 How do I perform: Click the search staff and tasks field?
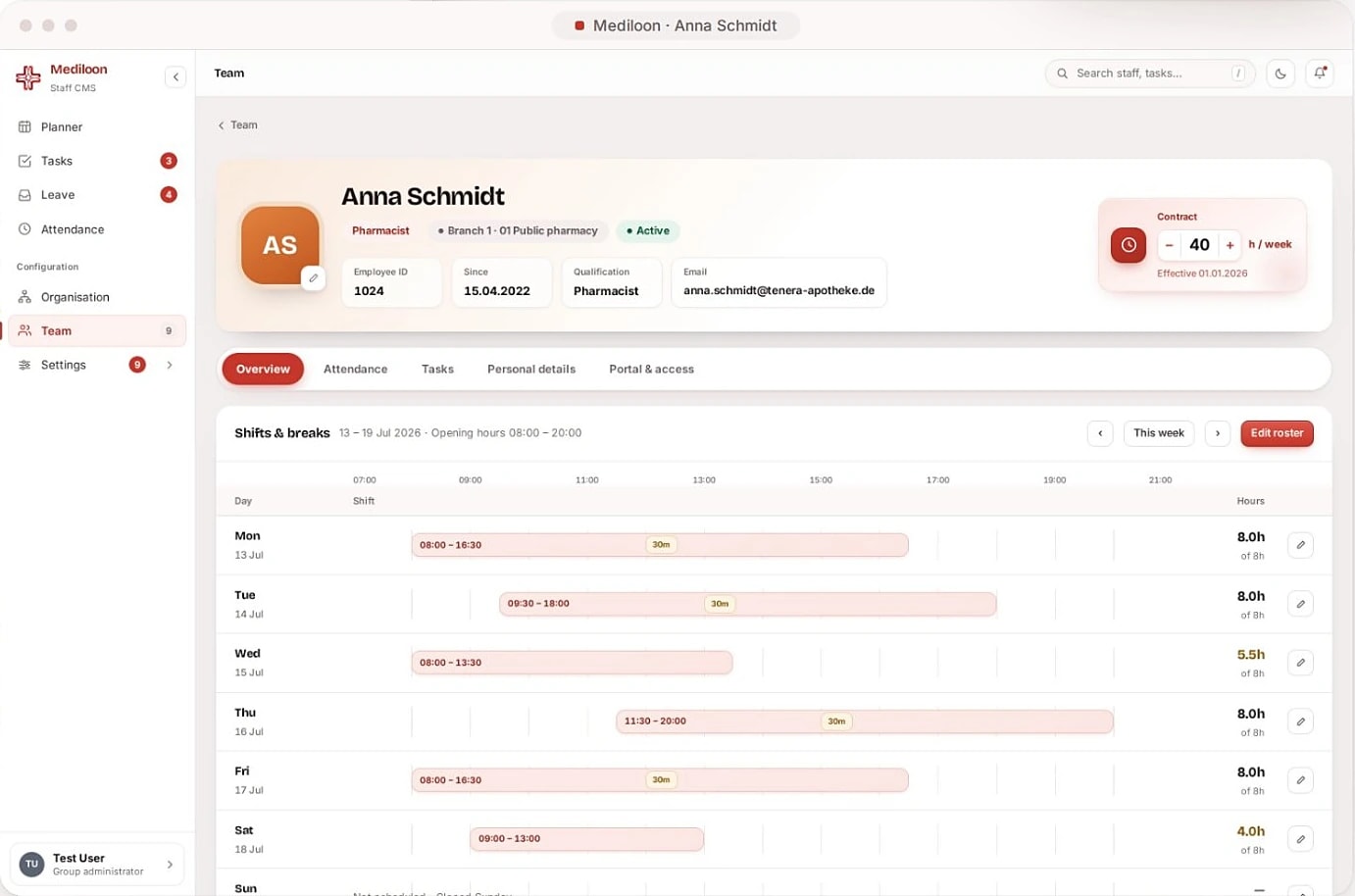(1150, 74)
